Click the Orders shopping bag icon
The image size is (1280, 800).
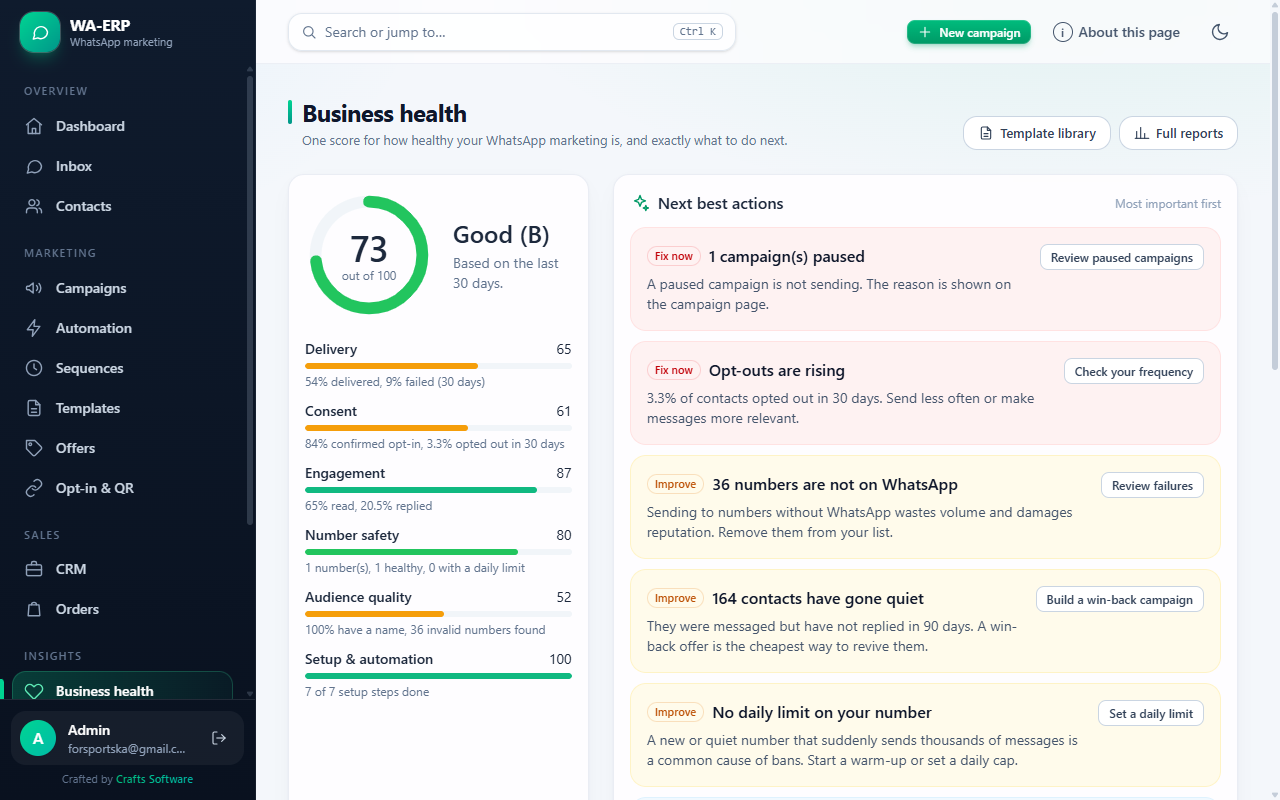click(34, 609)
